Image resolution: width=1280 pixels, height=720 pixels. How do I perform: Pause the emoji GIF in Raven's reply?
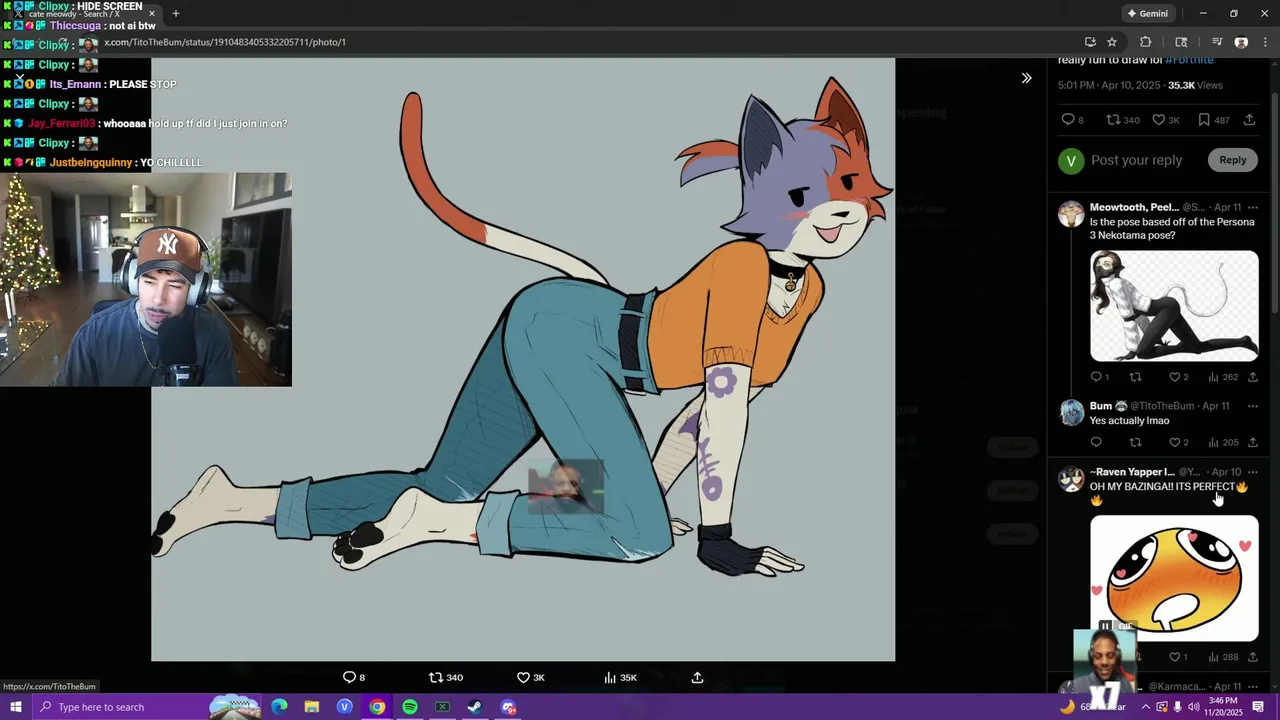coord(1105,626)
